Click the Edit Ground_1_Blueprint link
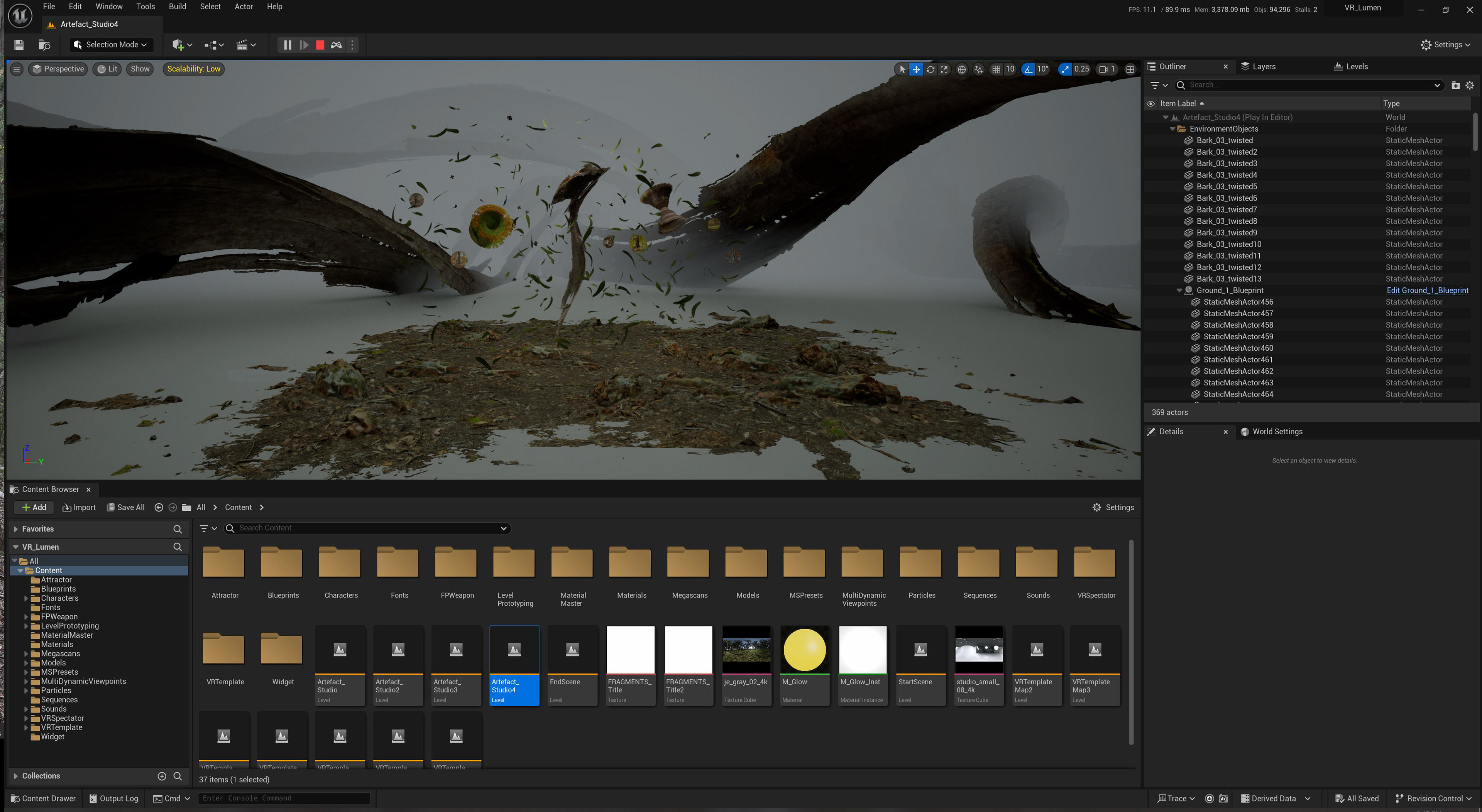 pyautogui.click(x=1427, y=290)
